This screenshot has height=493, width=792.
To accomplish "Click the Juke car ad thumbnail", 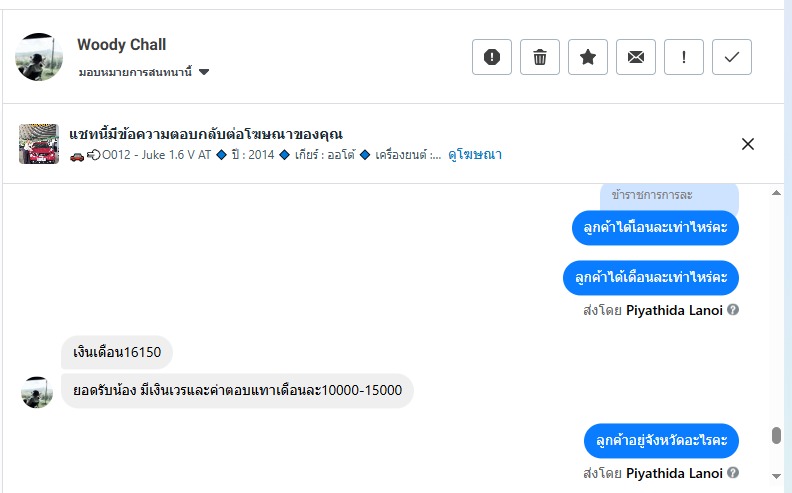I will tap(39, 144).
